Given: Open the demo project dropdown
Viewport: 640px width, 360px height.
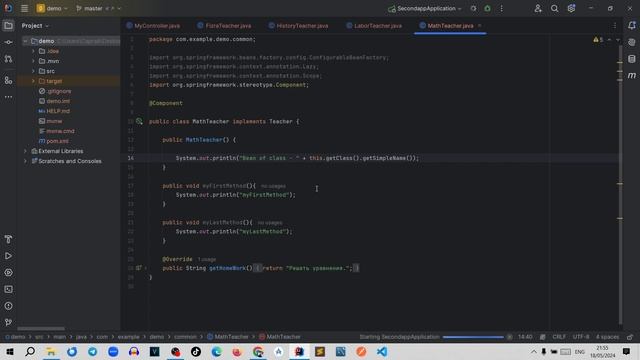Looking at the screenshot, I should click(52, 8).
